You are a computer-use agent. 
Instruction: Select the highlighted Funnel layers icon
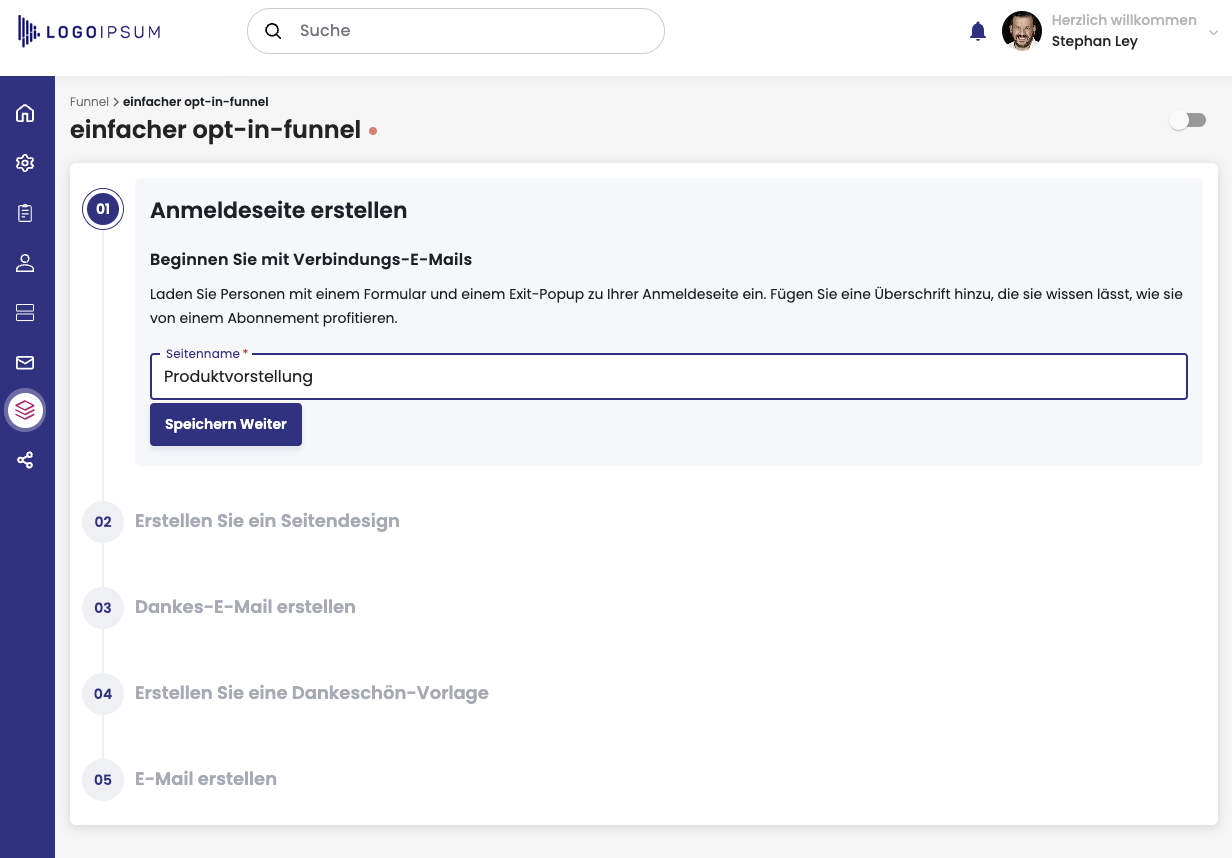[x=25, y=410]
